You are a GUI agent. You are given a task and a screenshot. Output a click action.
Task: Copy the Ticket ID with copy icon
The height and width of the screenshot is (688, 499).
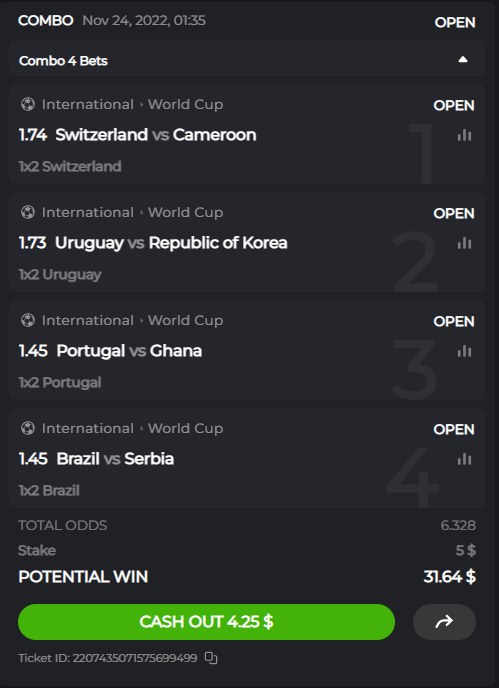click(x=211, y=658)
